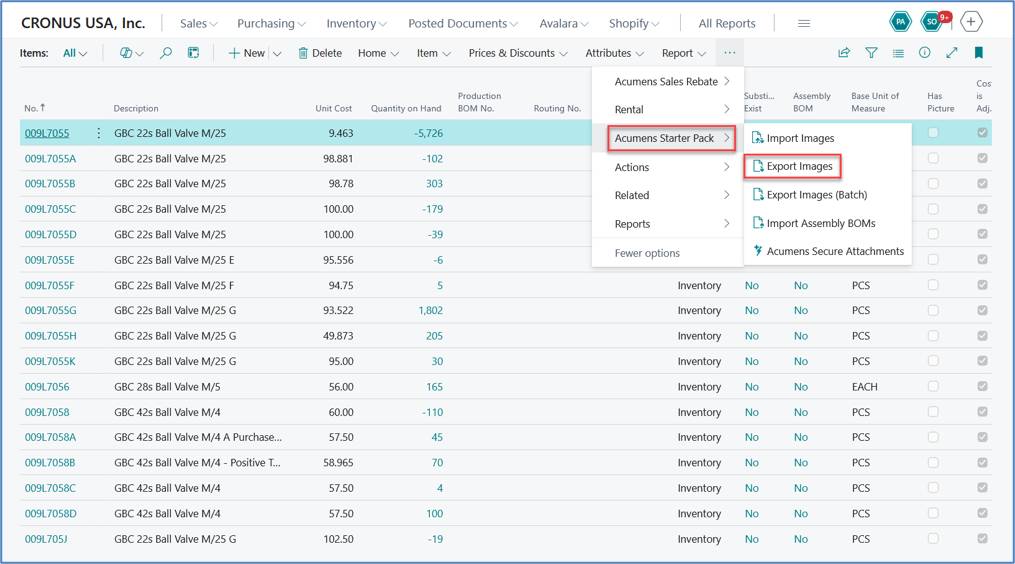This screenshot has width=1015, height=564.
Task: Open the dropdown arrow next to New
Action: point(277,54)
